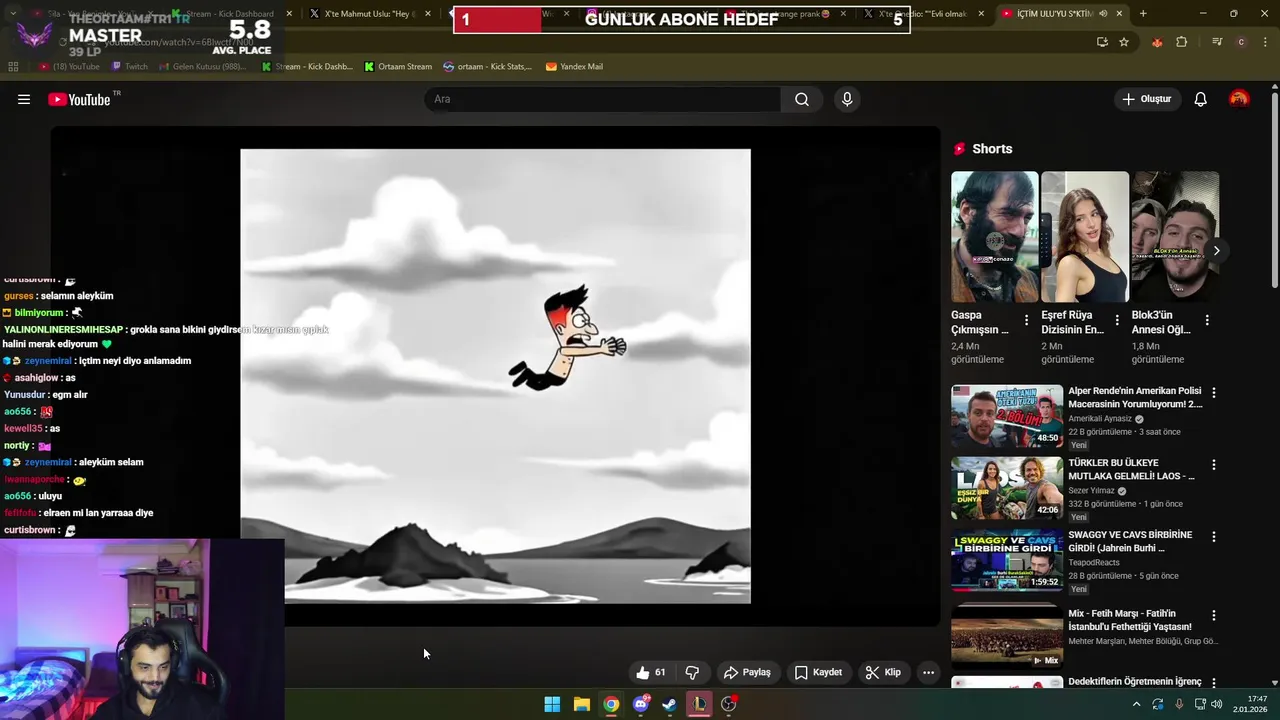This screenshot has height=720, width=1280.
Task: Open League of Legends taskbar icon
Action: 699,704
